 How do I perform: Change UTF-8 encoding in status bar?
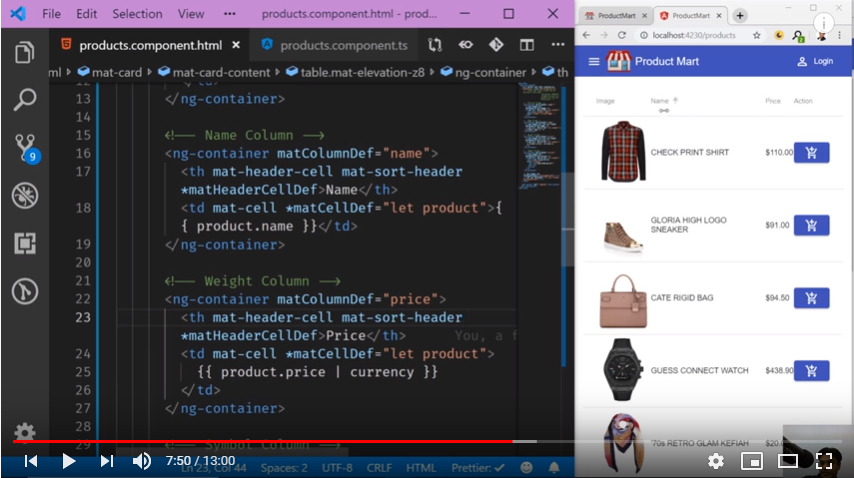coord(337,468)
